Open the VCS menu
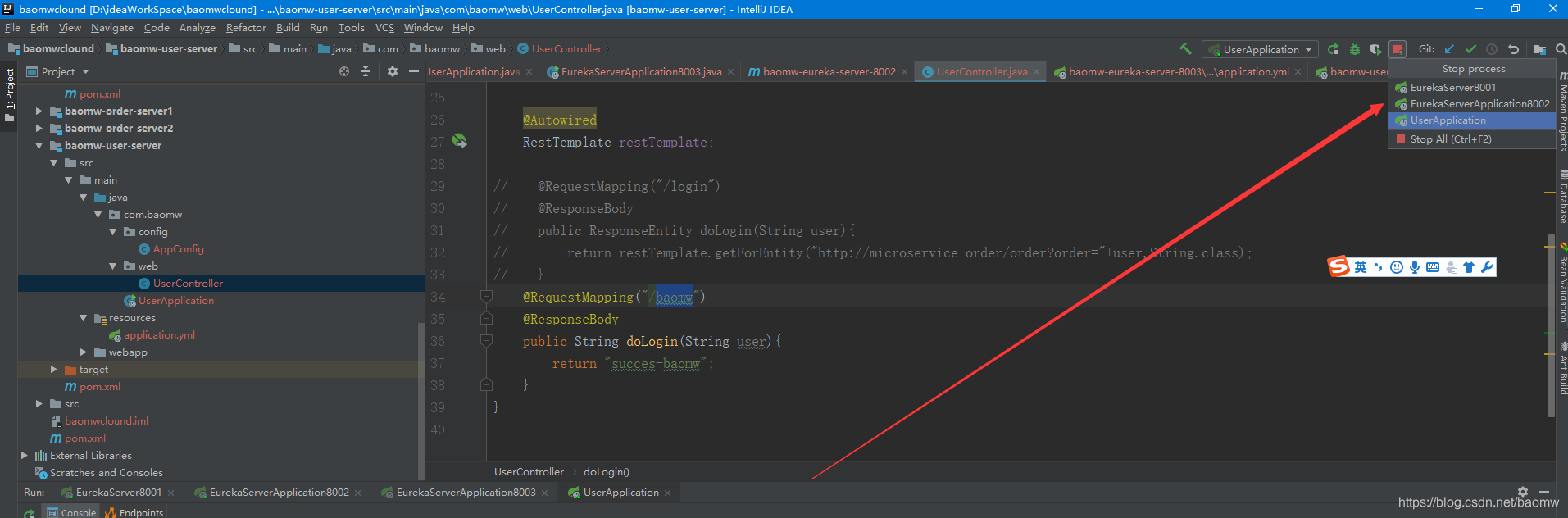 pyautogui.click(x=384, y=28)
